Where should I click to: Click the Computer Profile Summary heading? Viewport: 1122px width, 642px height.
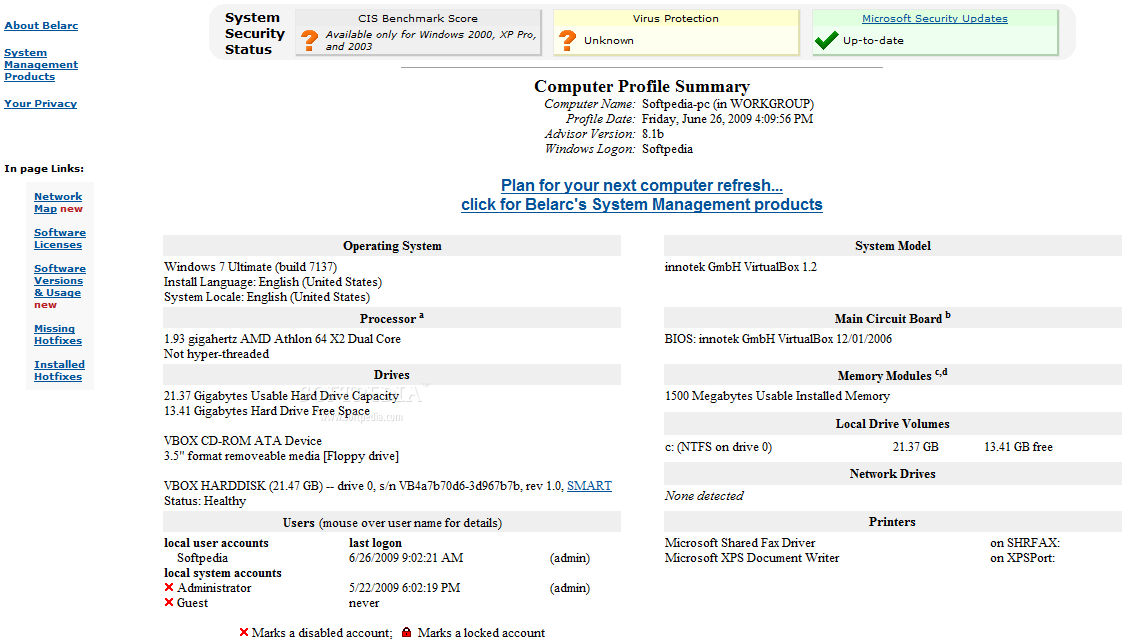pos(642,86)
